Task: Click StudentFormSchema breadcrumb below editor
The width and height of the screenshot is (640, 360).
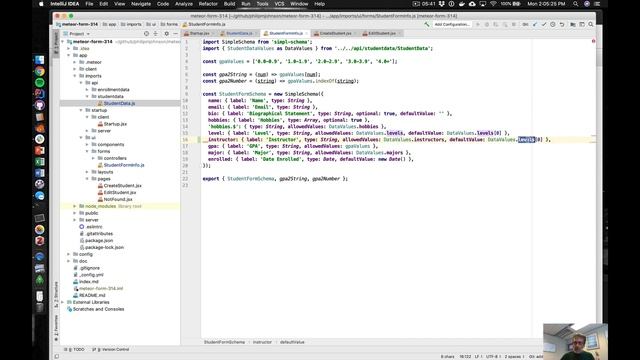Action: (224, 342)
